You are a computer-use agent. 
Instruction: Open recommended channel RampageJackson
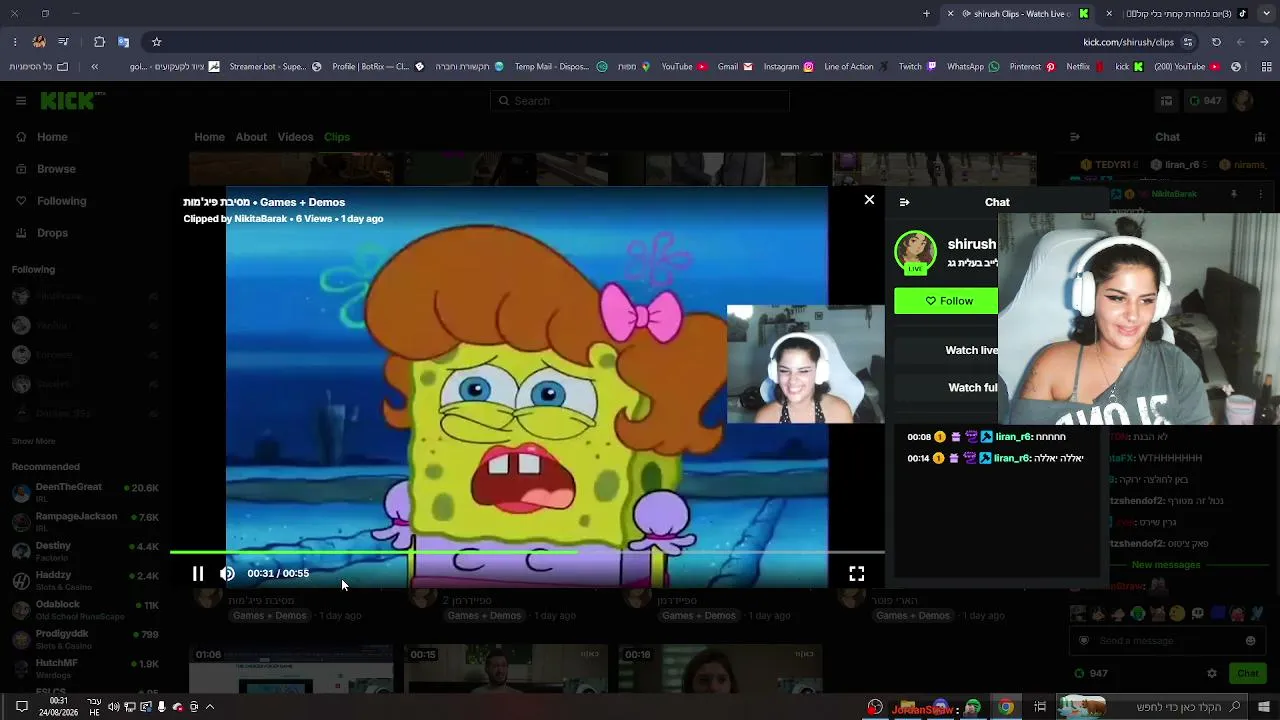85,521
